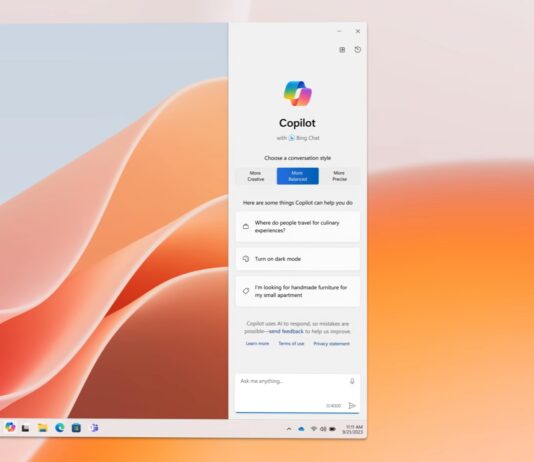The image size is (534, 462).
Task: Choose the culinary experiences travel suggestion
Action: coord(298,227)
